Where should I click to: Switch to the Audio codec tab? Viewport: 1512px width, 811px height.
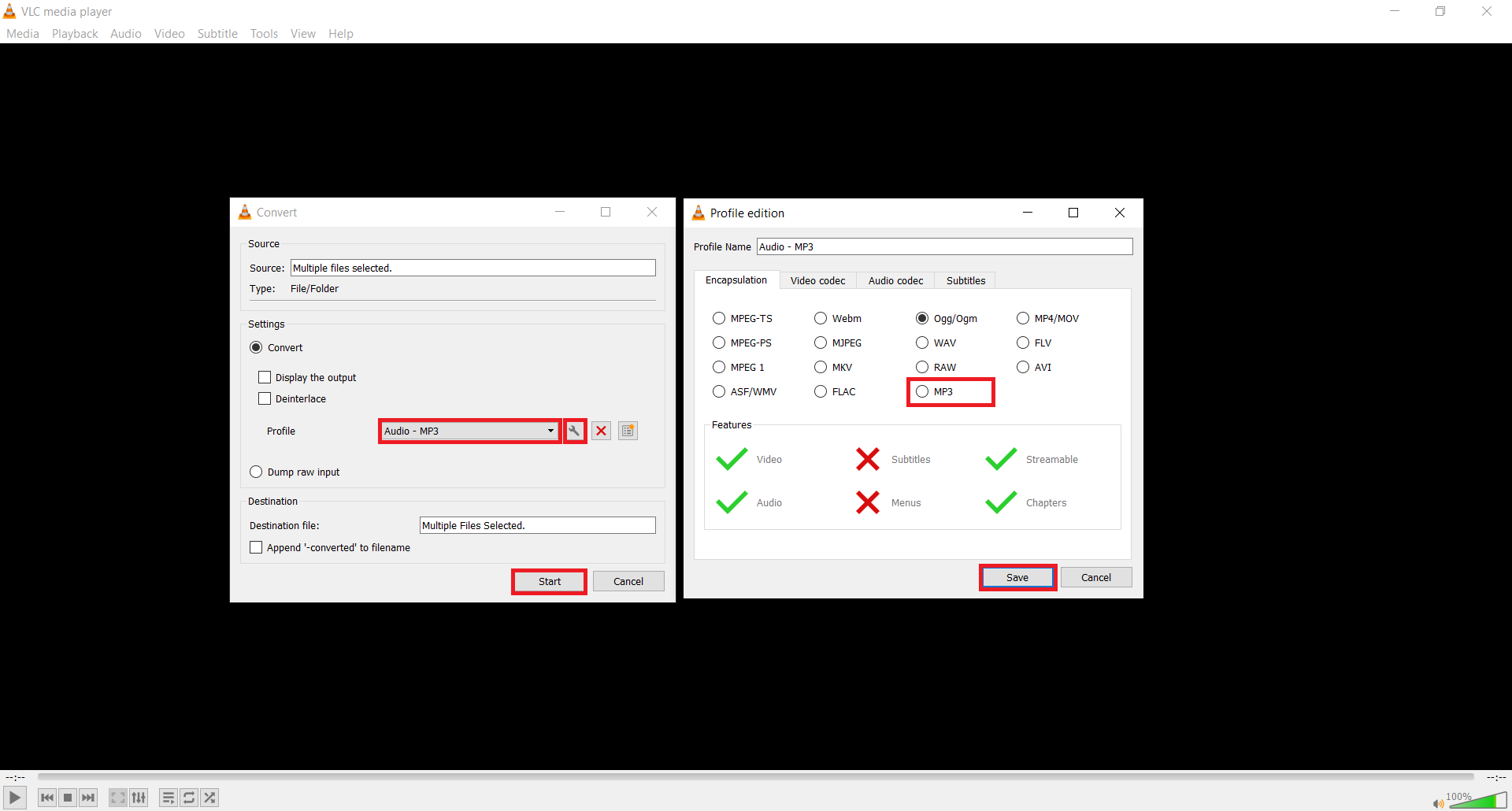pyautogui.click(x=895, y=280)
